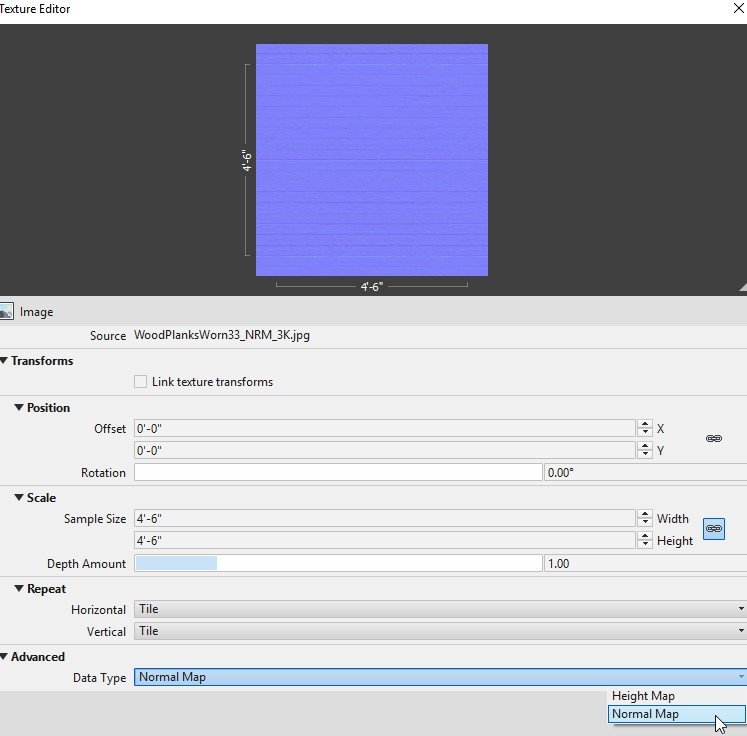Collapse the Position section
Image resolution: width=747 pixels, height=736 pixels.
pos(19,407)
